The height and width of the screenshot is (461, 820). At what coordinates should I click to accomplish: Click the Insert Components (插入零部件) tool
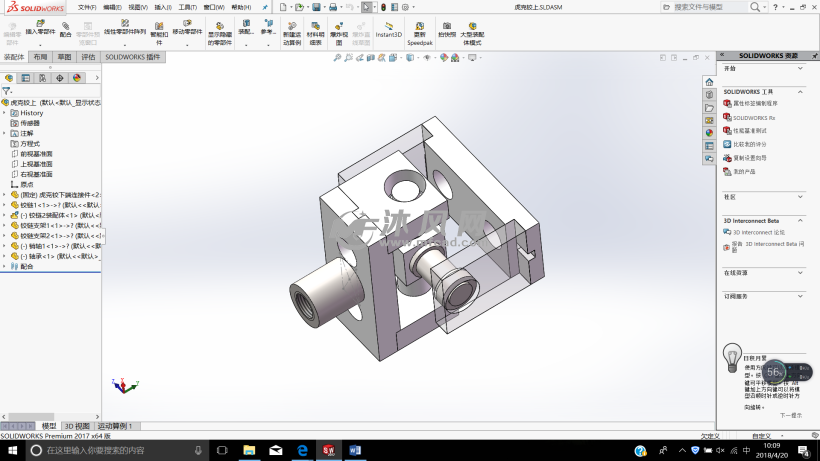40,28
